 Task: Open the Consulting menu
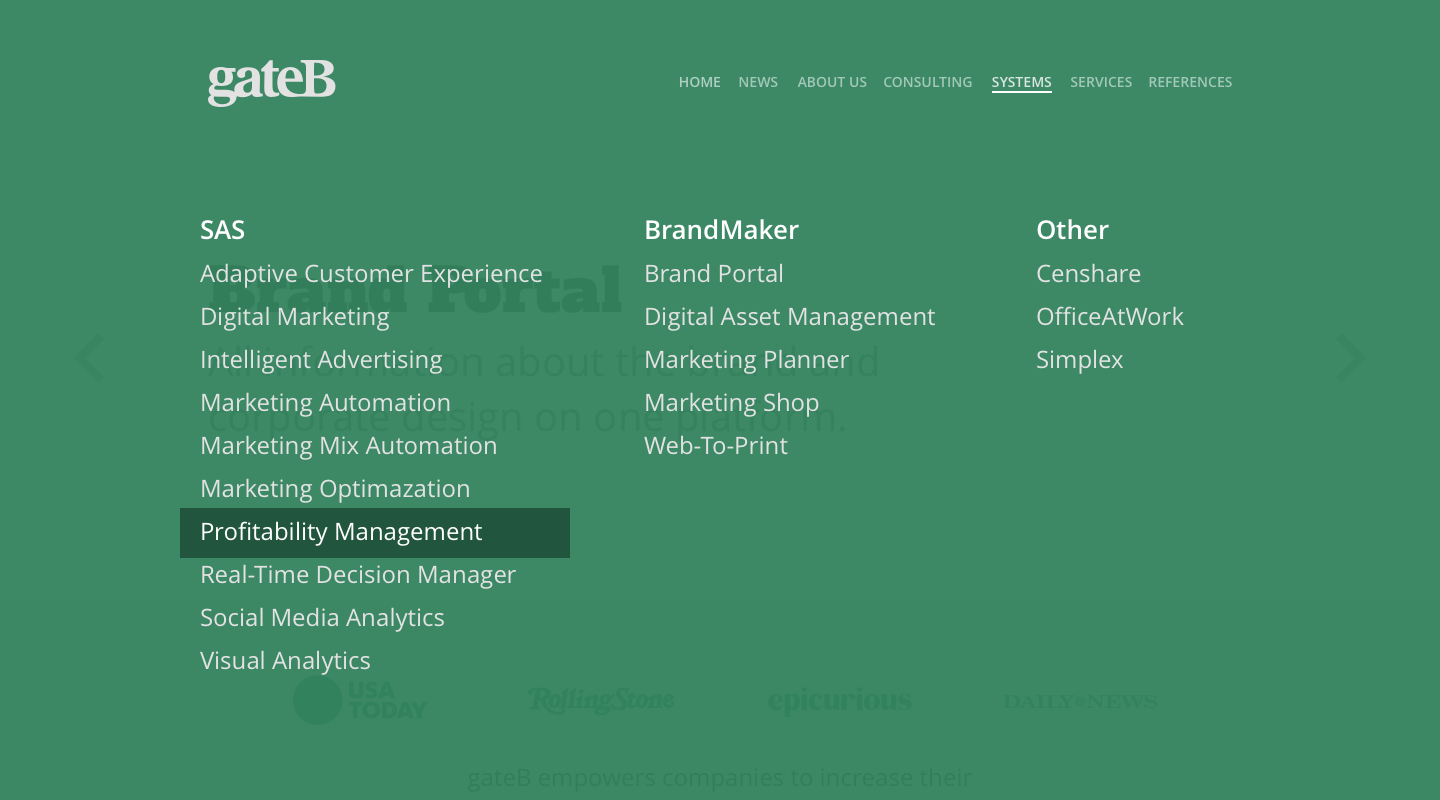click(x=927, y=82)
